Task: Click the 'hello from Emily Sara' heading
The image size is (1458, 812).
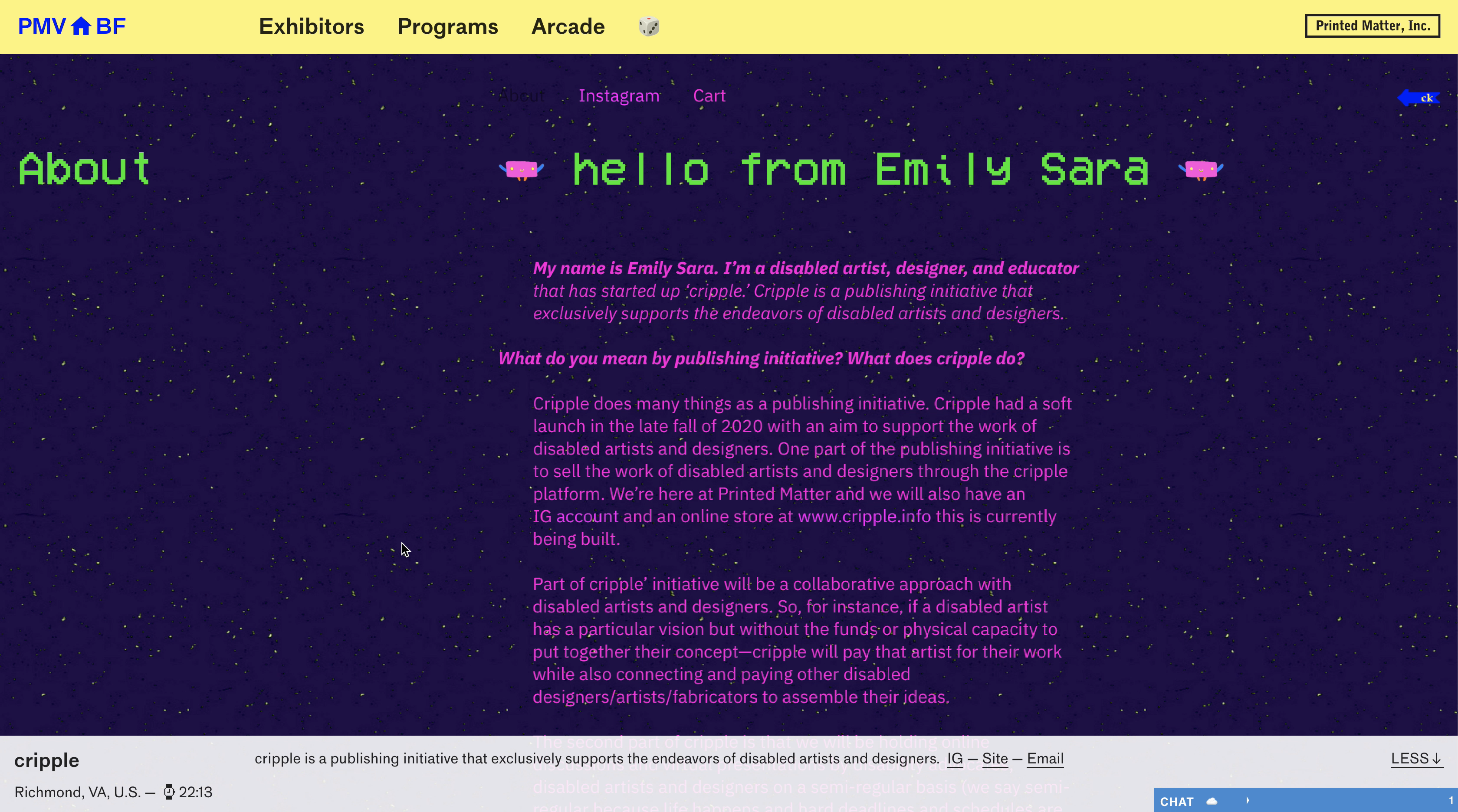Action: pos(860,169)
